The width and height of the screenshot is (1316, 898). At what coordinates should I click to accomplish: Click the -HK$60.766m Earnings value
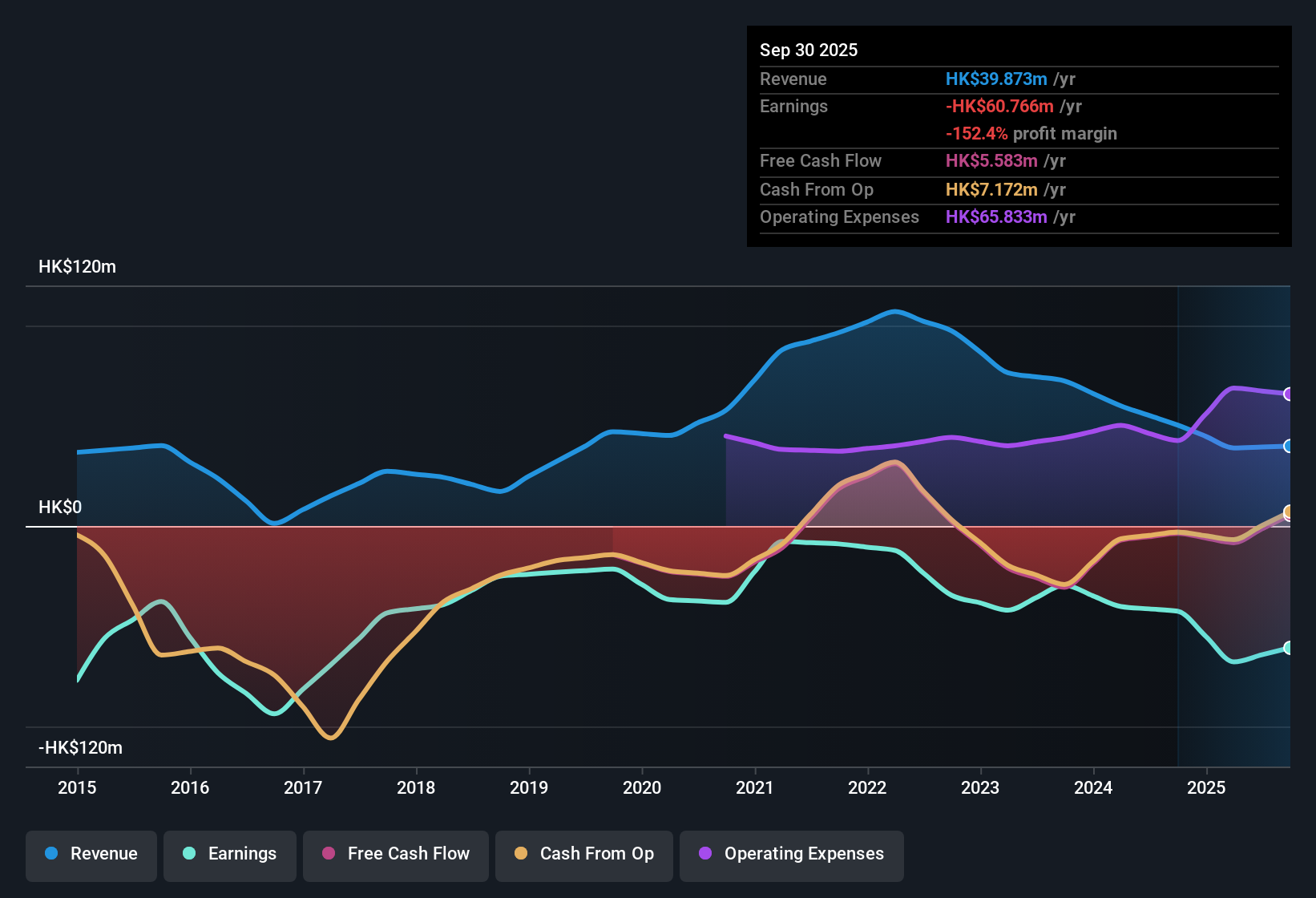pyautogui.click(x=1000, y=106)
